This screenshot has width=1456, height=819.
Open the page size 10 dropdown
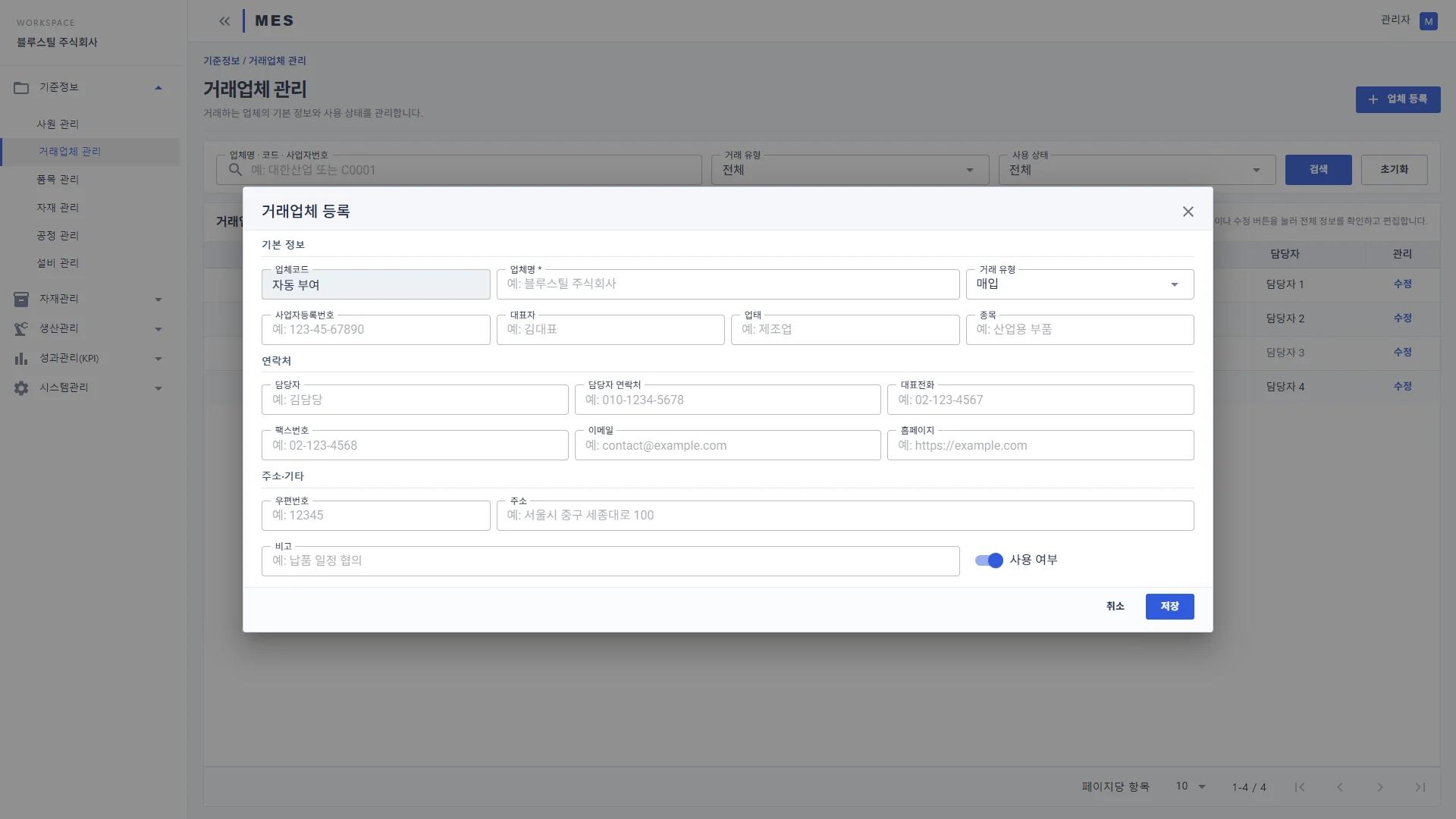coord(1191,786)
